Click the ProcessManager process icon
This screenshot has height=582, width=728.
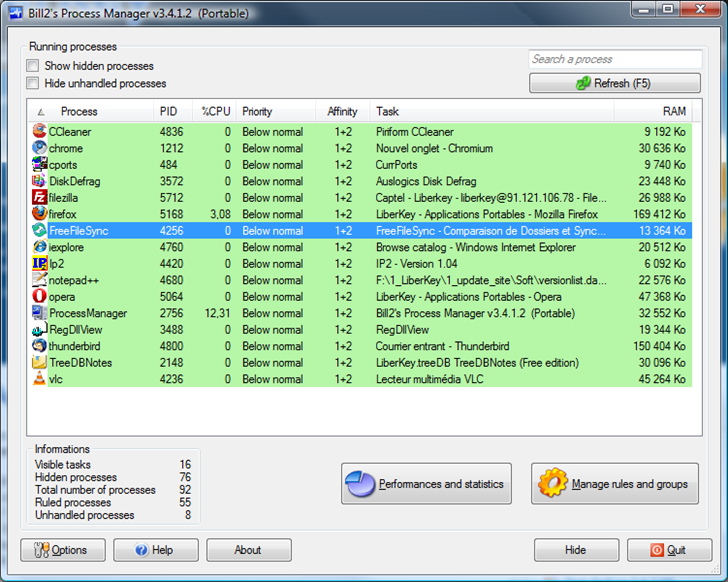[39, 313]
